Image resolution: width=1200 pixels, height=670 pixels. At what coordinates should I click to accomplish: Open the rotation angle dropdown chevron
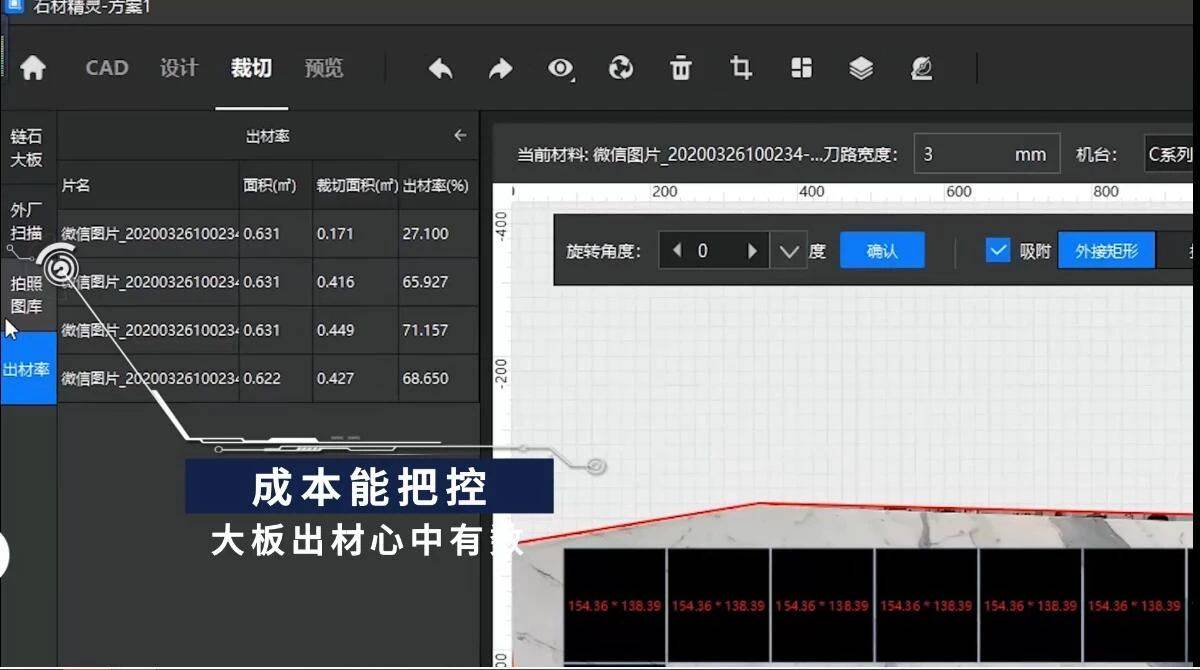(790, 251)
